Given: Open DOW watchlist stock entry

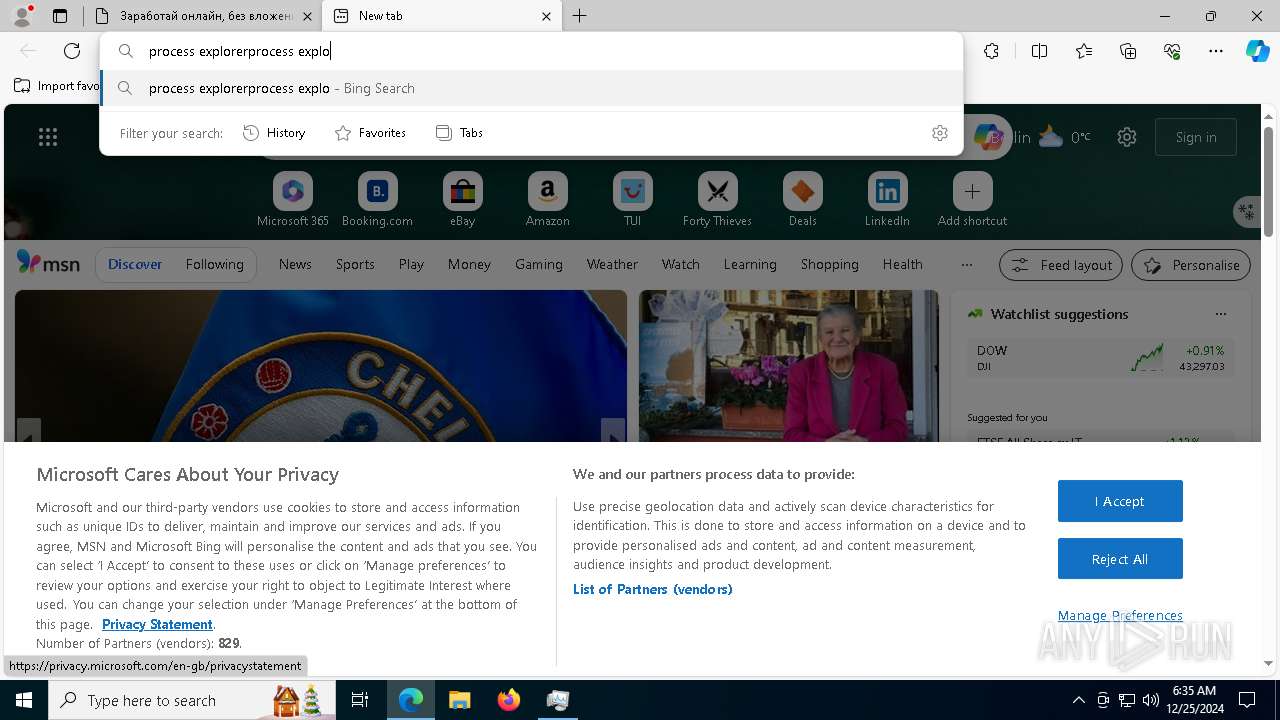Looking at the screenshot, I should pyautogui.click(x=1100, y=357).
